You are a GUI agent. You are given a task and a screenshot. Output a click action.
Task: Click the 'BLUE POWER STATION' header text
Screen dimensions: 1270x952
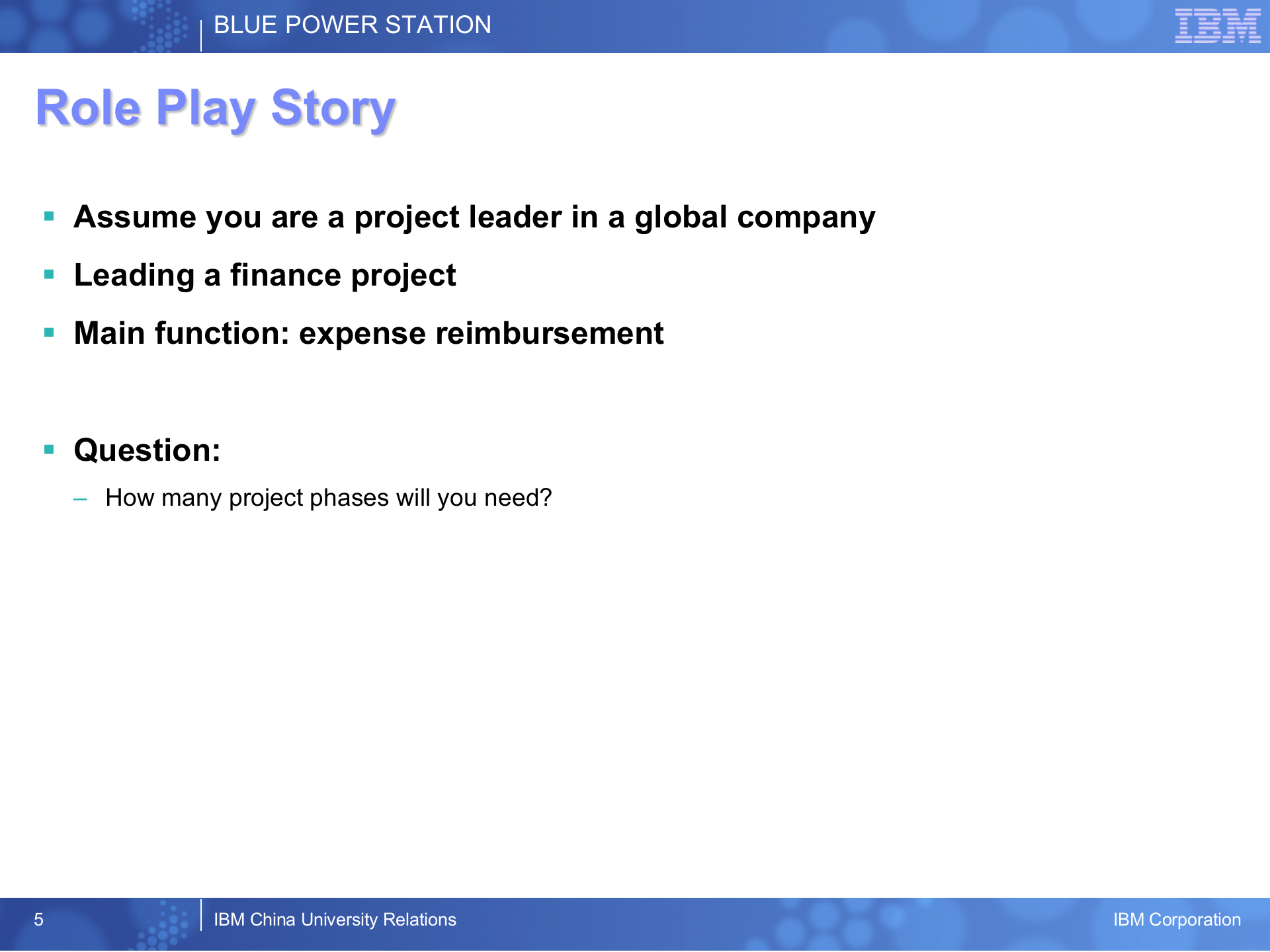tap(352, 25)
